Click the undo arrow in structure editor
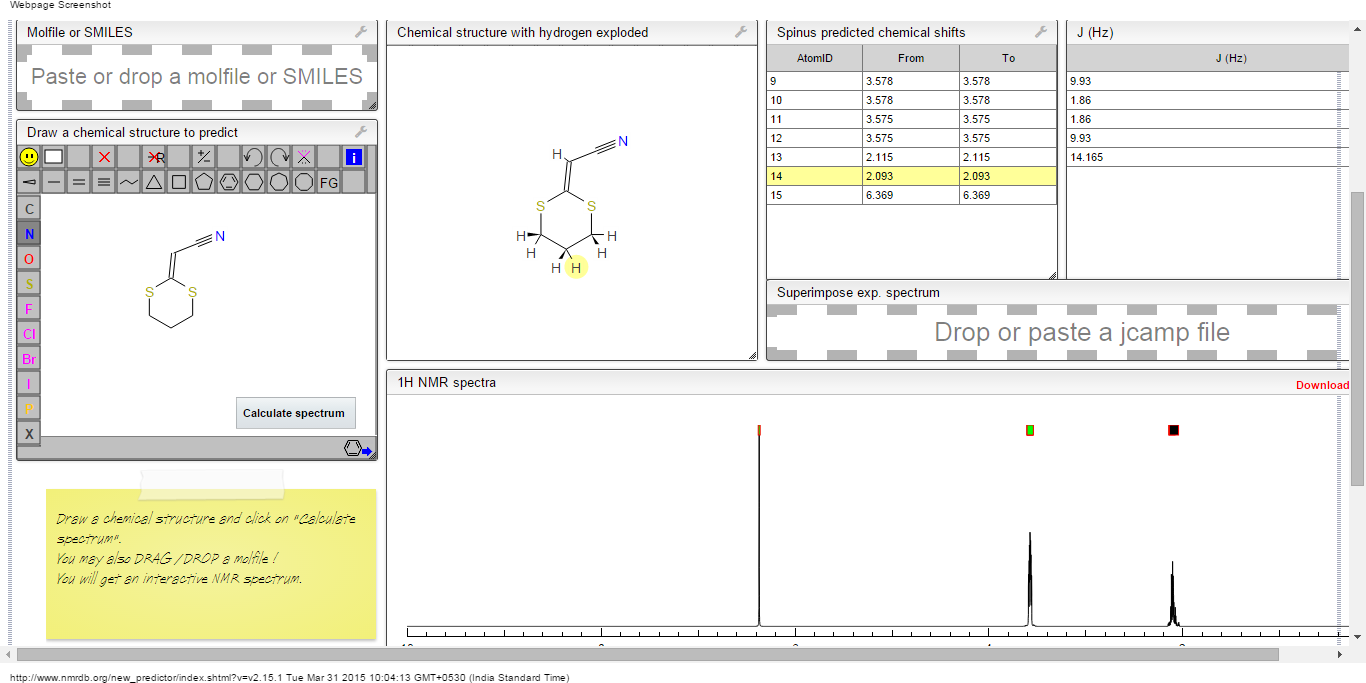Viewport: 1366px width, 683px height. pyautogui.click(x=253, y=157)
